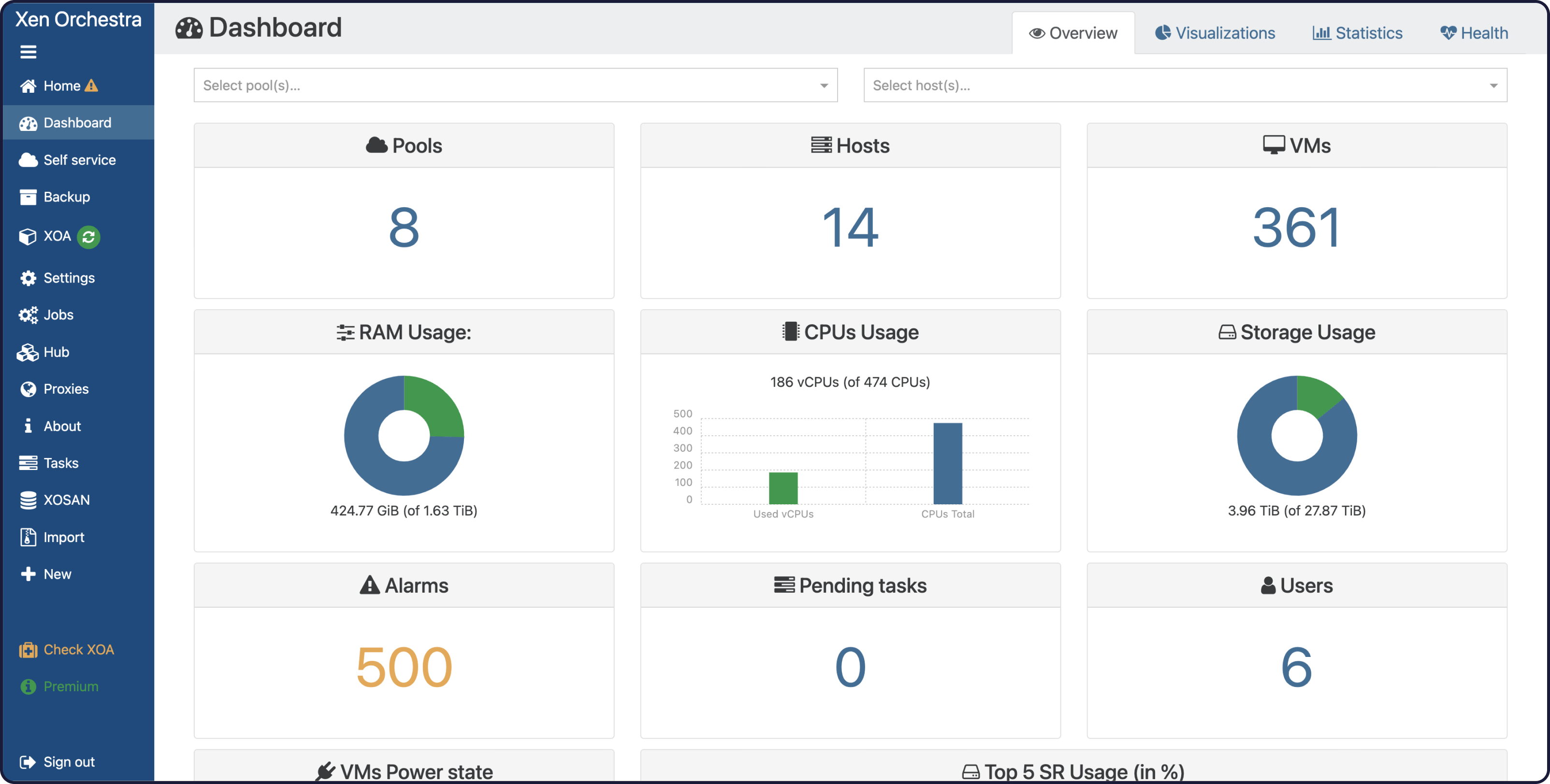Click the Premium info circle icon
Viewport: 1550px width, 784px height.
click(x=29, y=686)
